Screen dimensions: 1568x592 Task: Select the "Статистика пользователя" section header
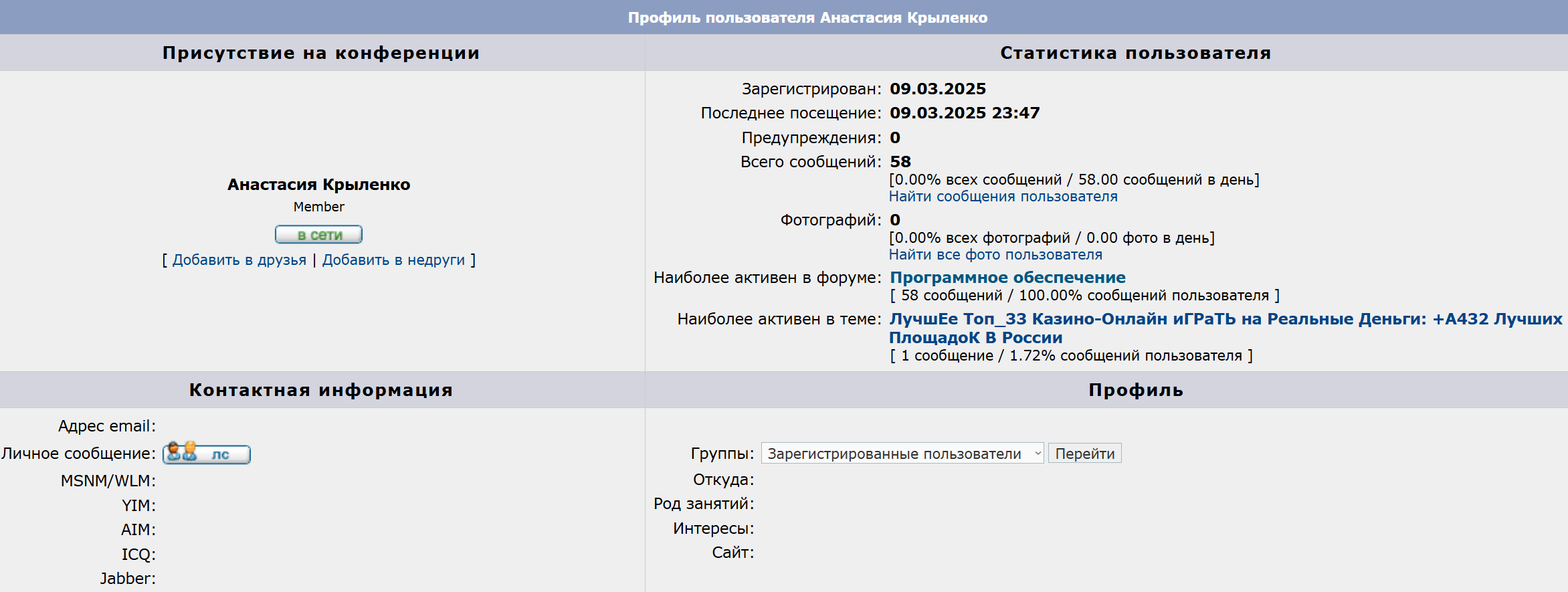pyautogui.click(x=1135, y=53)
